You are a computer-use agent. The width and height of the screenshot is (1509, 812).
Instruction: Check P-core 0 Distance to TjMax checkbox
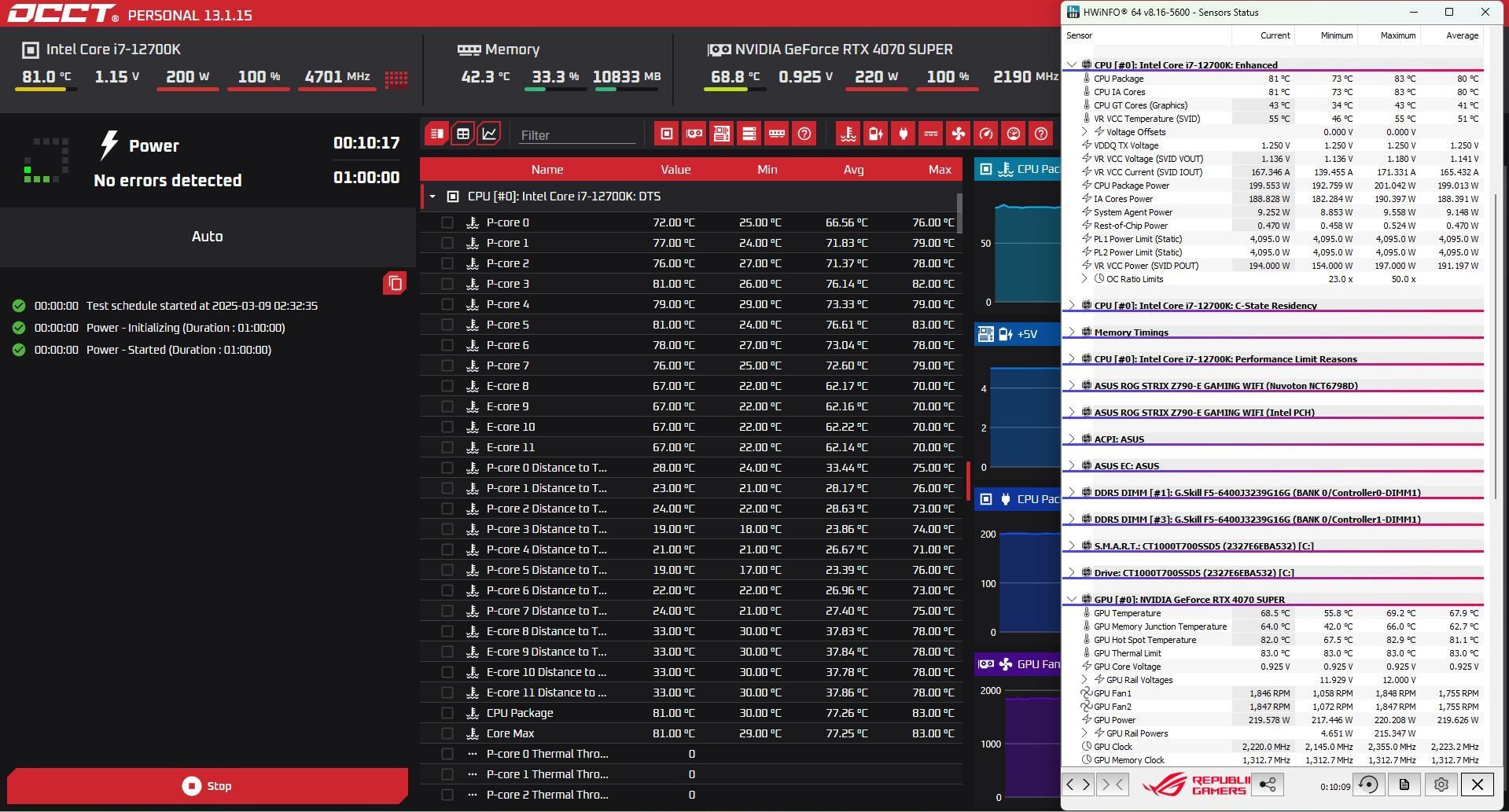447,468
